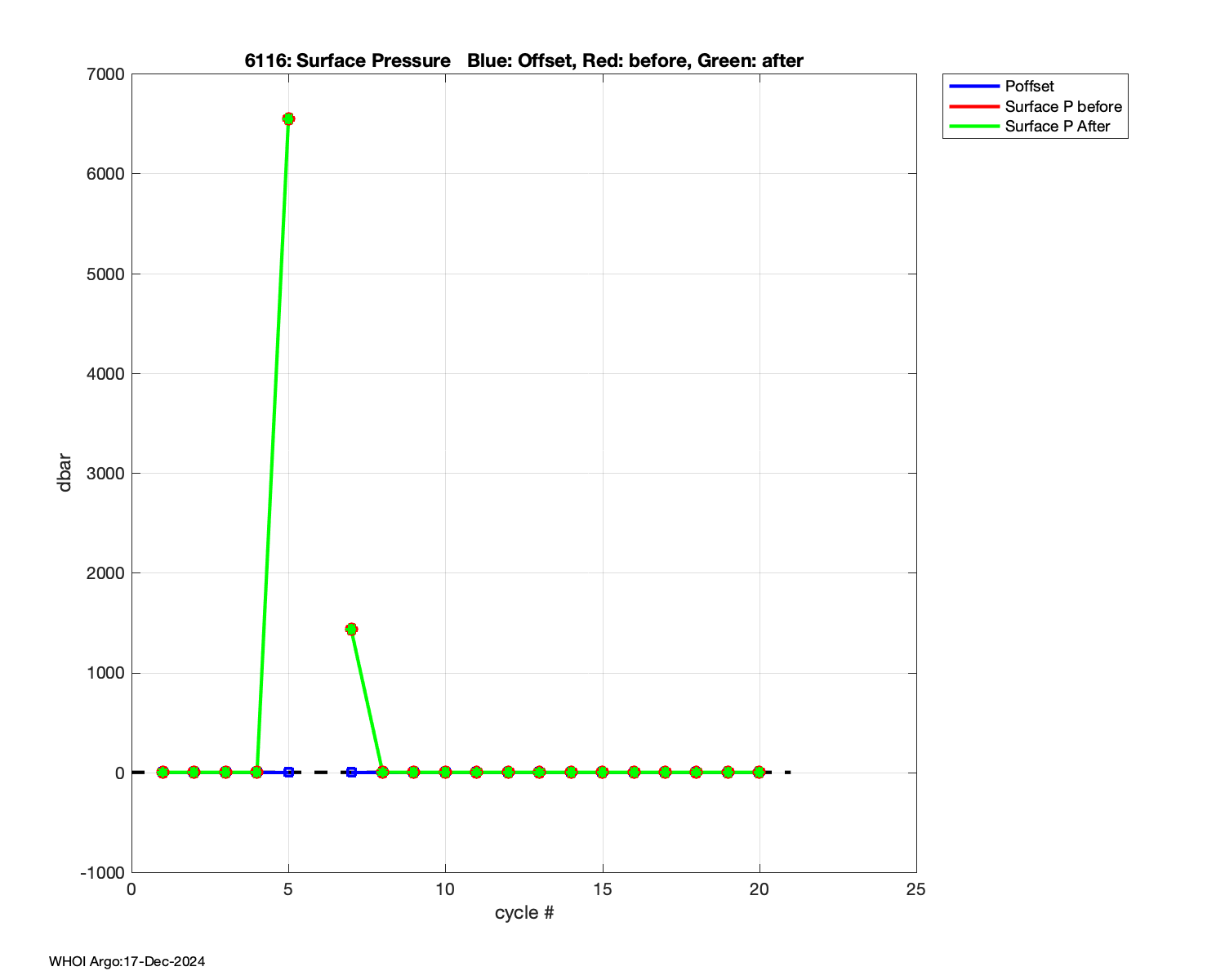The image size is (1225, 980).
Task: Select the "Surface P before" legend label
Action: [1062, 106]
